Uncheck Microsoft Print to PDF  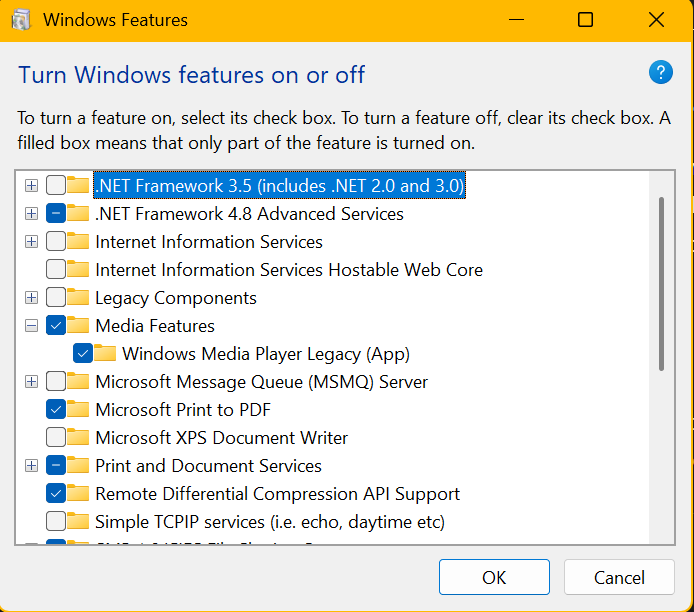56,409
